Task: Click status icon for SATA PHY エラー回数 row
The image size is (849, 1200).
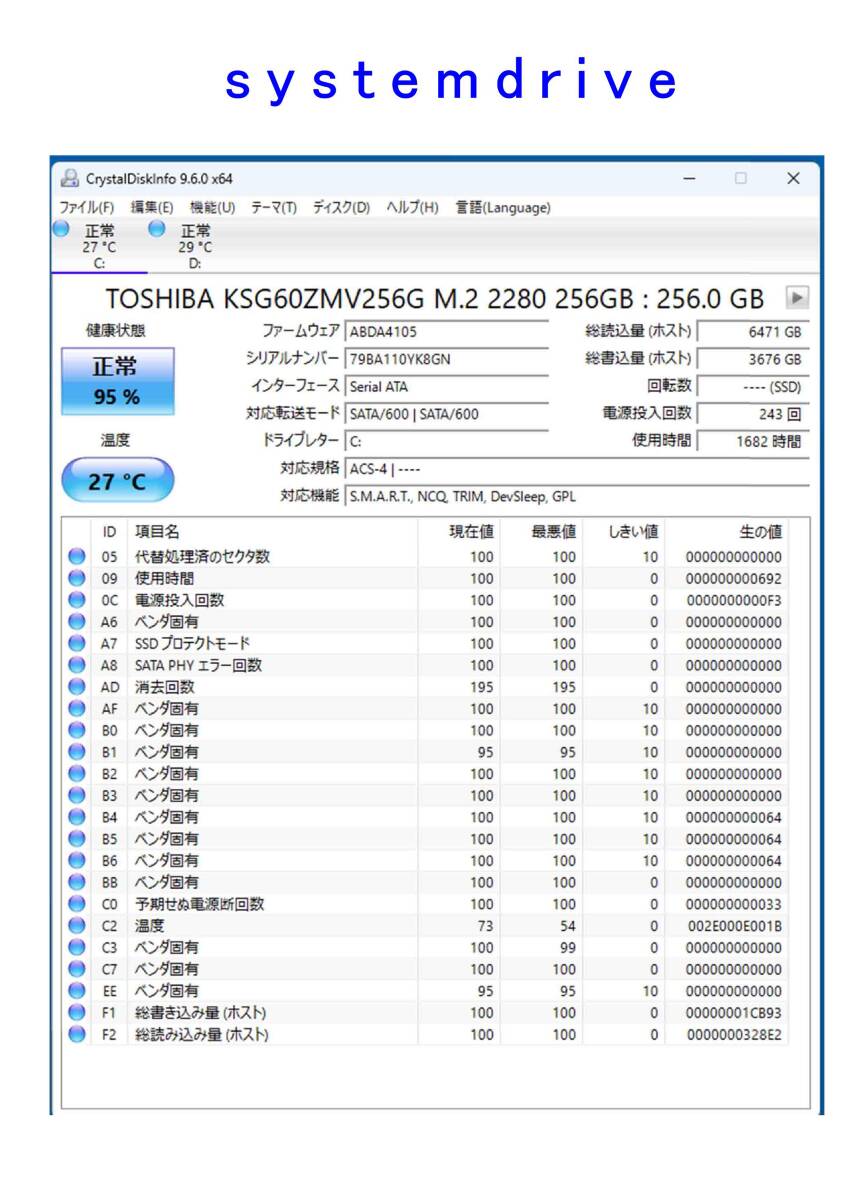Action: (76, 666)
